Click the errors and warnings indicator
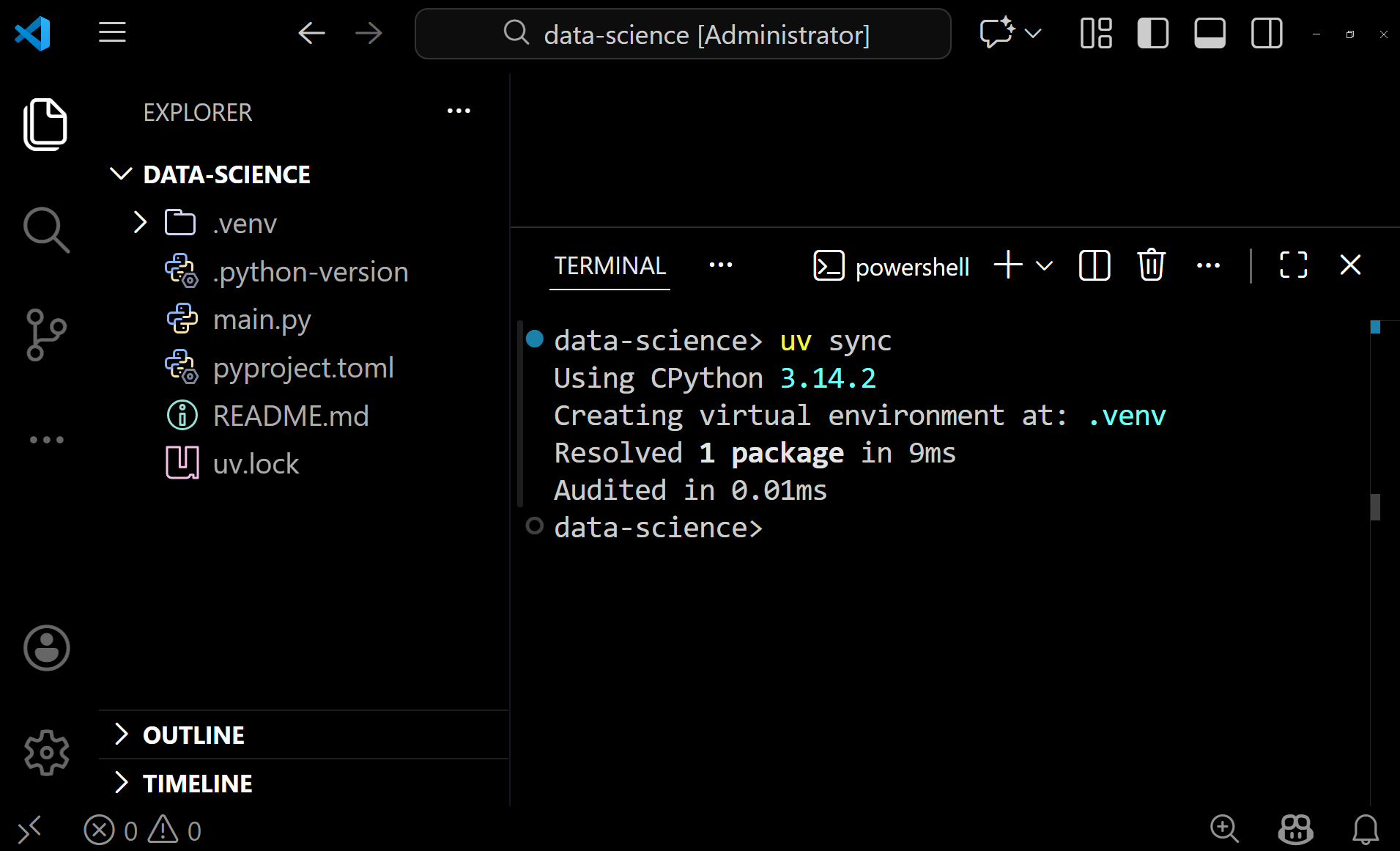The image size is (1400, 851). click(143, 830)
